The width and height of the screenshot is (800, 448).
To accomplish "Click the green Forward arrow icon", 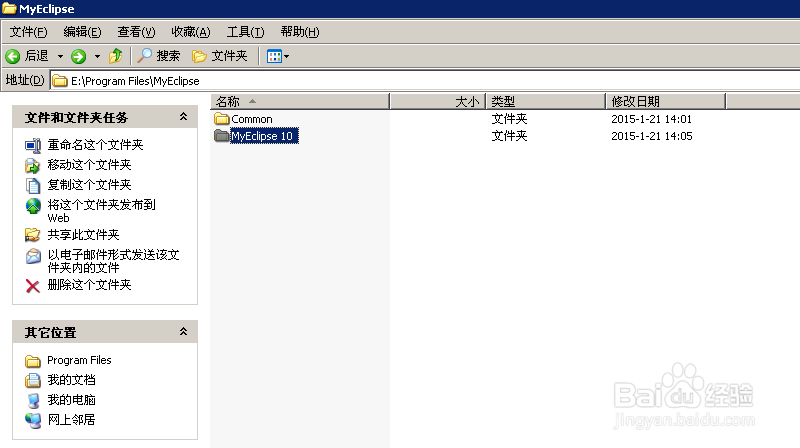I will [79, 56].
